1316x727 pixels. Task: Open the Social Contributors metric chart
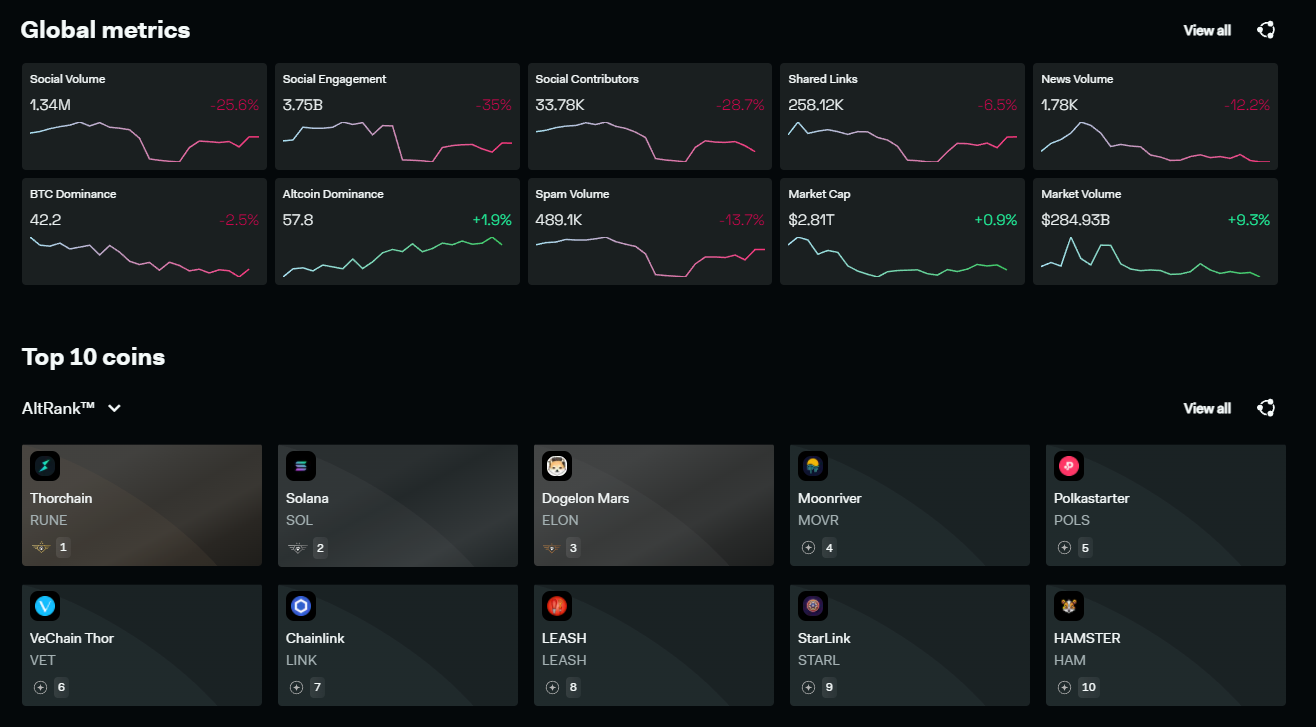click(x=650, y=116)
